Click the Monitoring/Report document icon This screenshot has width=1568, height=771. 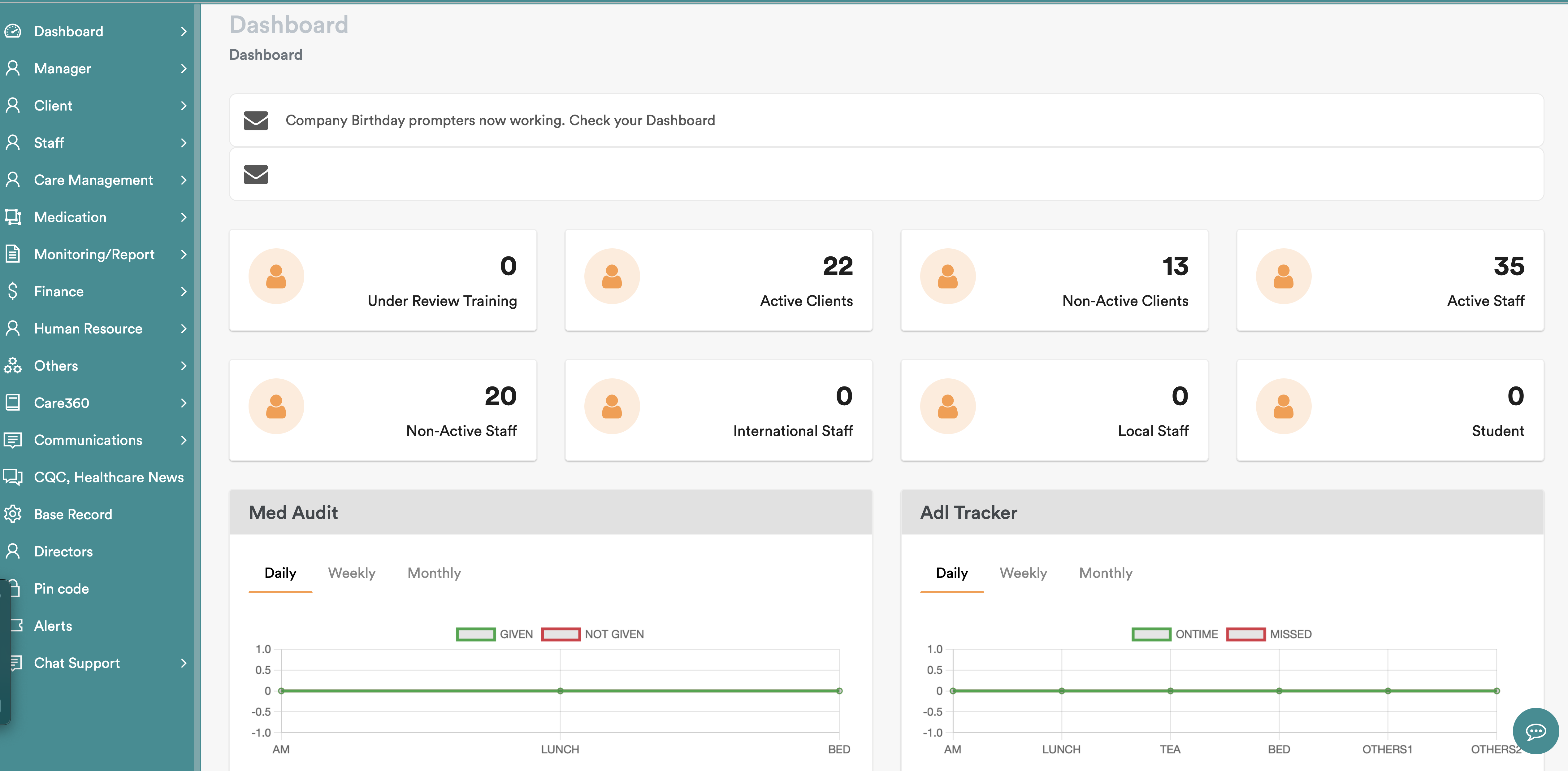click(13, 254)
